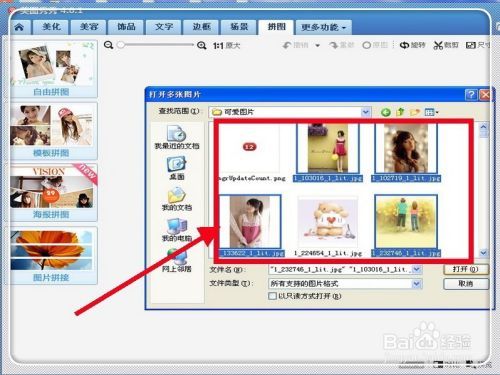Click the 文件名 input field

click(x=341, y=269)
